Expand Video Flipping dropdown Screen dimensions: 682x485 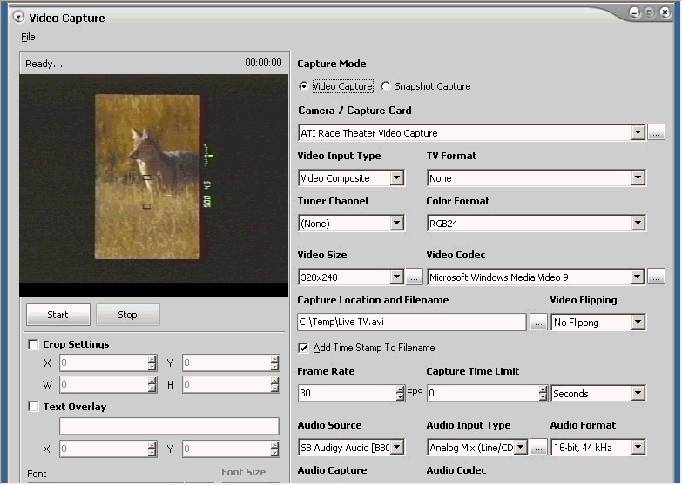click(637, 322)
